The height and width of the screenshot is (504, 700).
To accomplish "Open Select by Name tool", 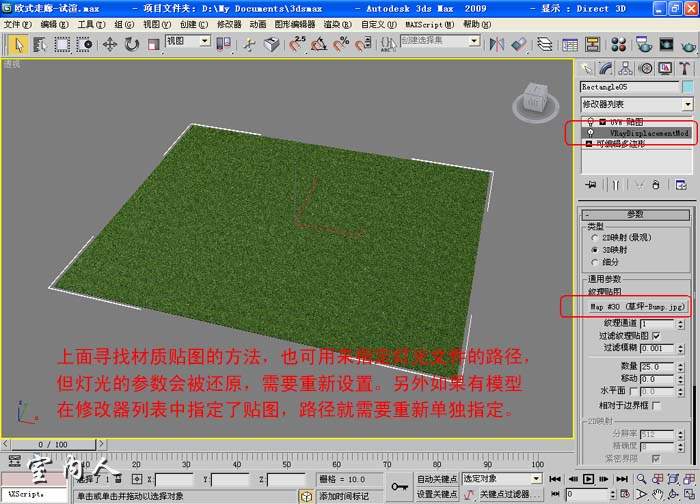I will tap(40, 44).
